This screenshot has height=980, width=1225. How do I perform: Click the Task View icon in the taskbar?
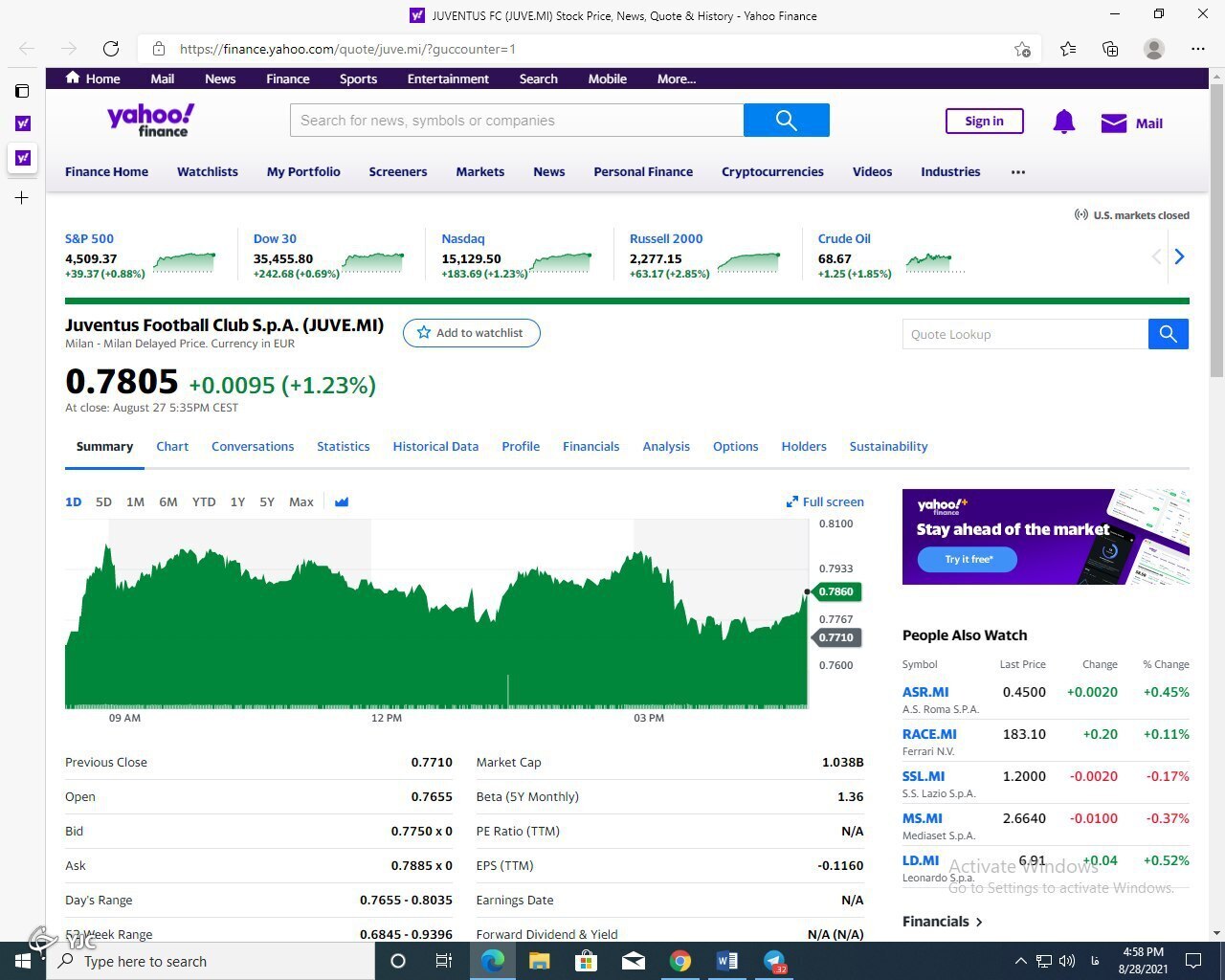(x=444, y=961)
